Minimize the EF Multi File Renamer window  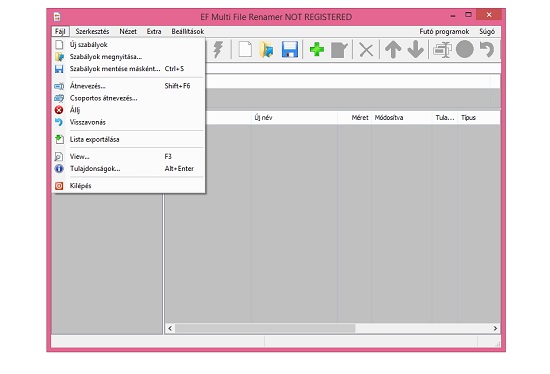(x=453, y=15)
